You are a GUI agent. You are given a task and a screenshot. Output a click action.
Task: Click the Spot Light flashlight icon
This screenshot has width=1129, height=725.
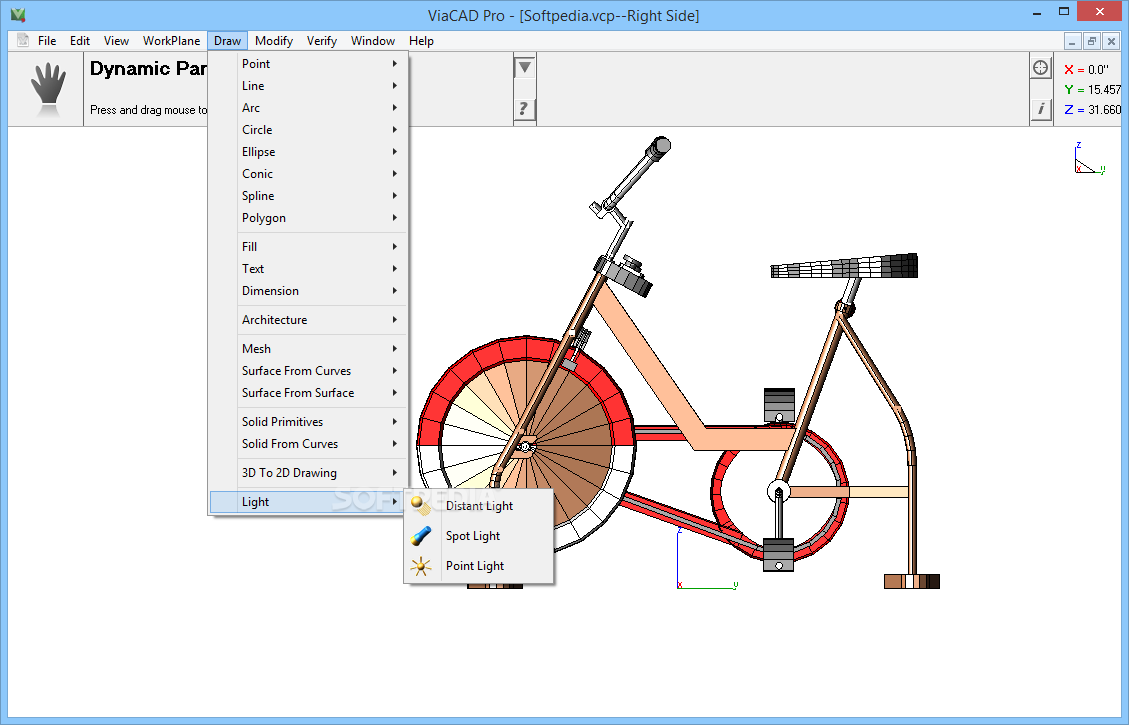pyautogui.click(x=420, y=536)
